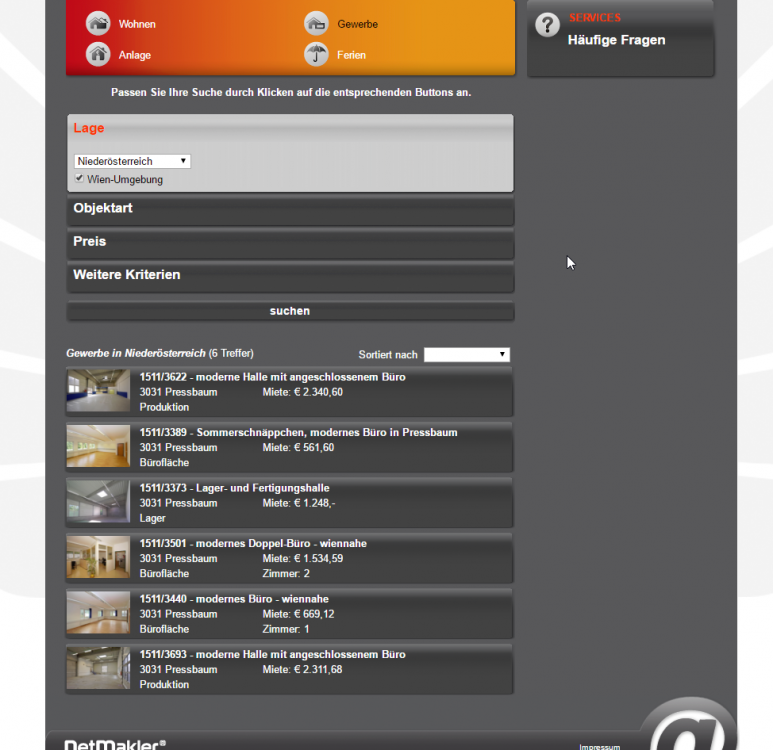Click the NetMakler logo in footer
This screenshot has height=750, width=773.
click(x=115, y=745)
